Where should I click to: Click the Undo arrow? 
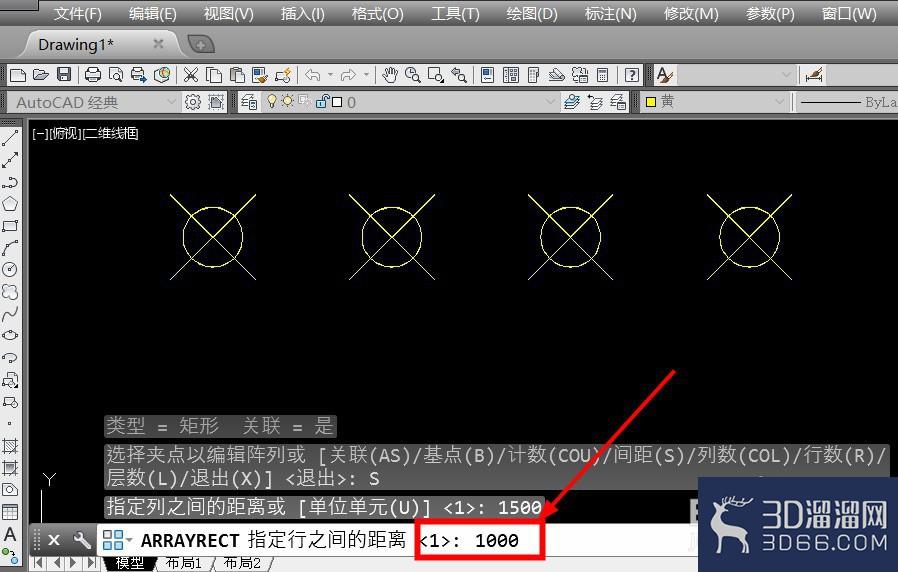point(313,75)
